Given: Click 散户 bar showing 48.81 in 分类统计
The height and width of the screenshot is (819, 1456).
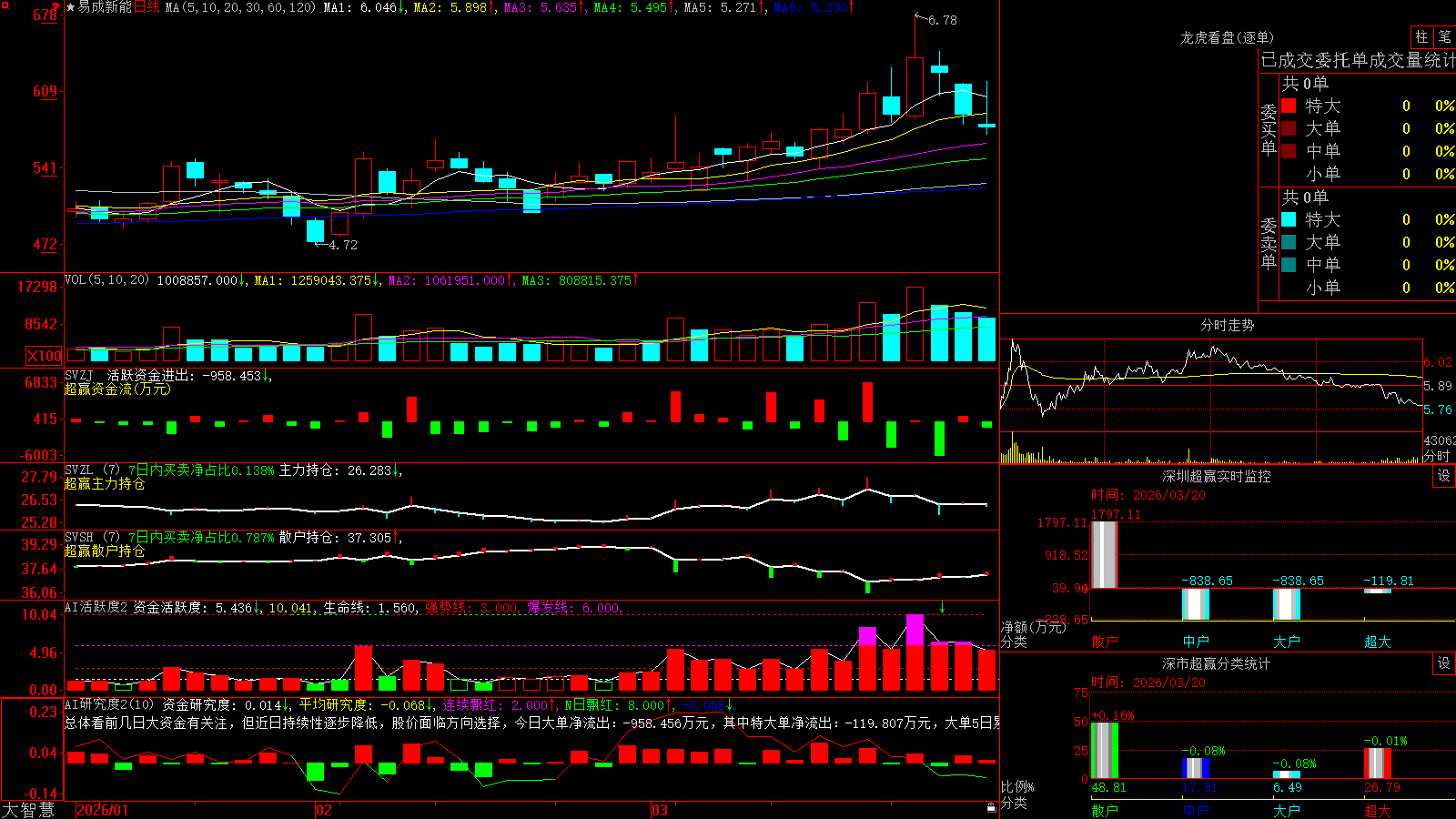Looking at the screenshot, I should tap(1104, 751).
